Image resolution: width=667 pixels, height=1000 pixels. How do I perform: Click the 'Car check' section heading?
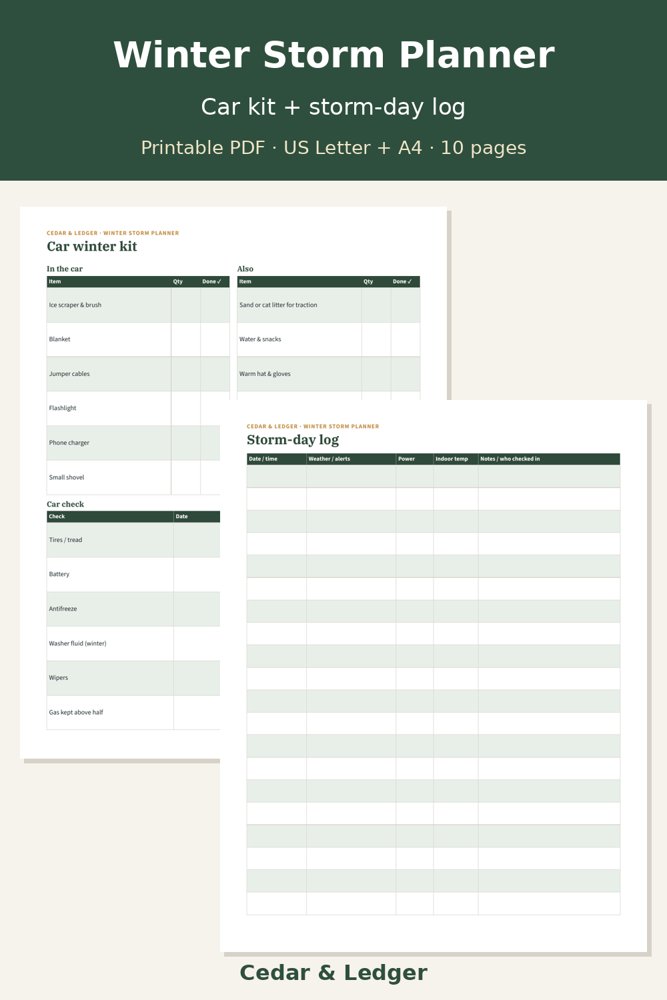point(65,504)
